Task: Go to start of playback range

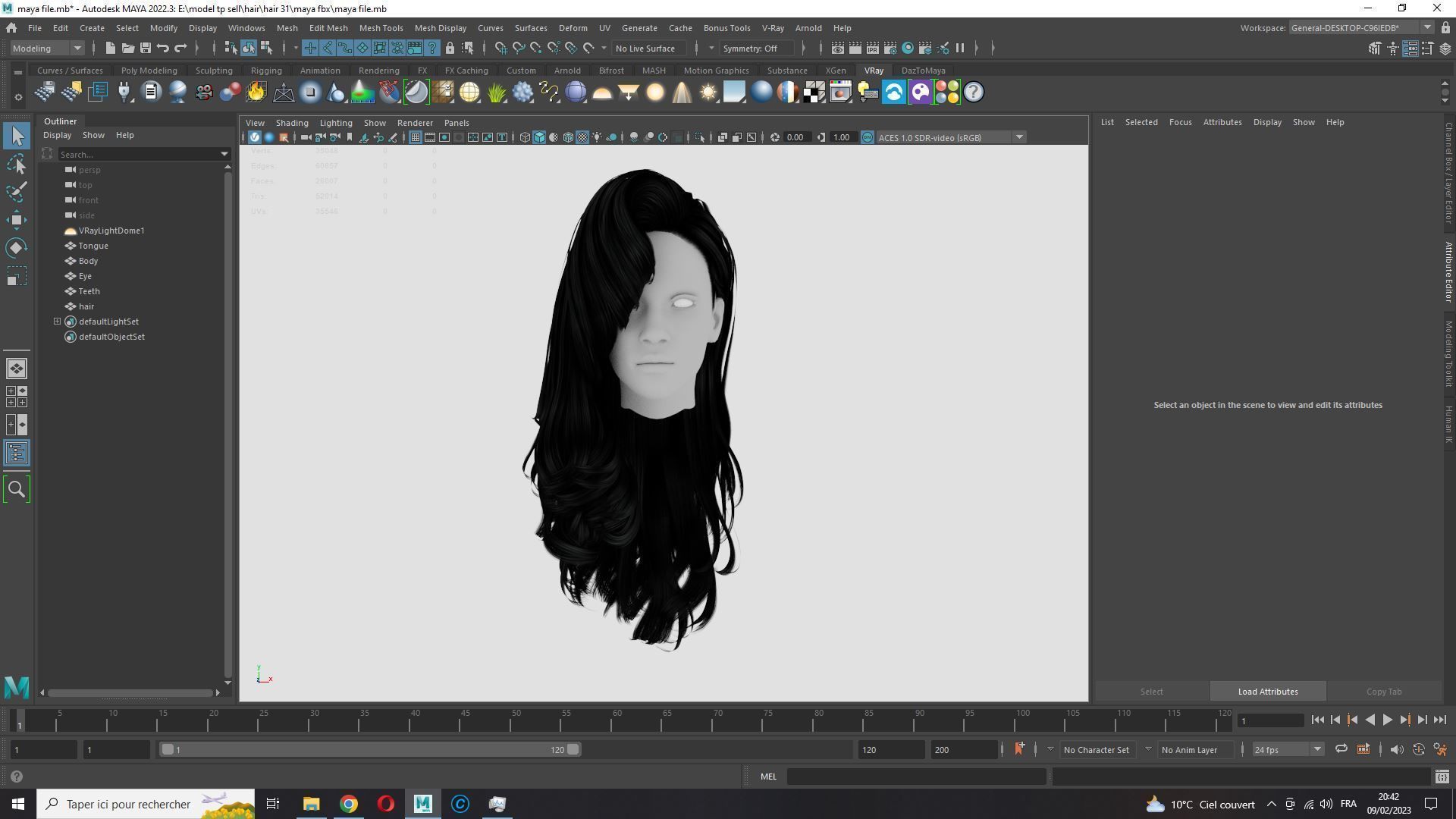Action: pos(1317,720)
